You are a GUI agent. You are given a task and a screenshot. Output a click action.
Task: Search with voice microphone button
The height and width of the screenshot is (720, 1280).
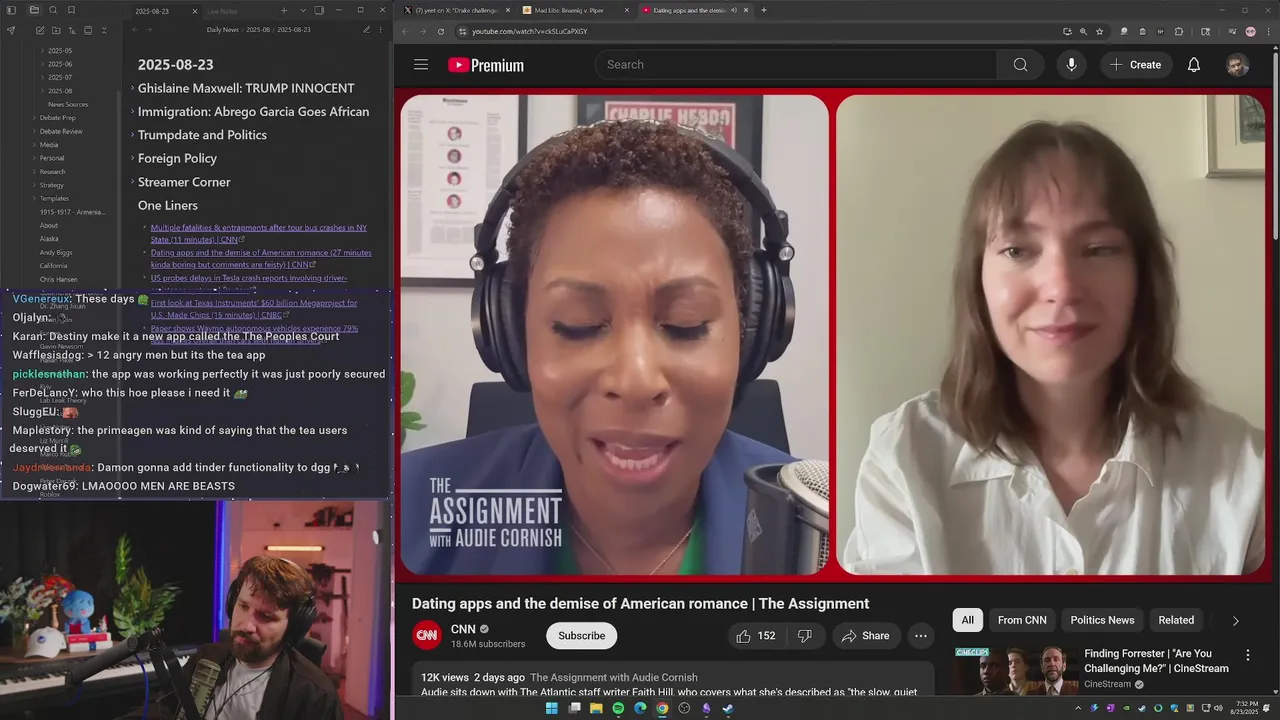[x=1071, y=65]
